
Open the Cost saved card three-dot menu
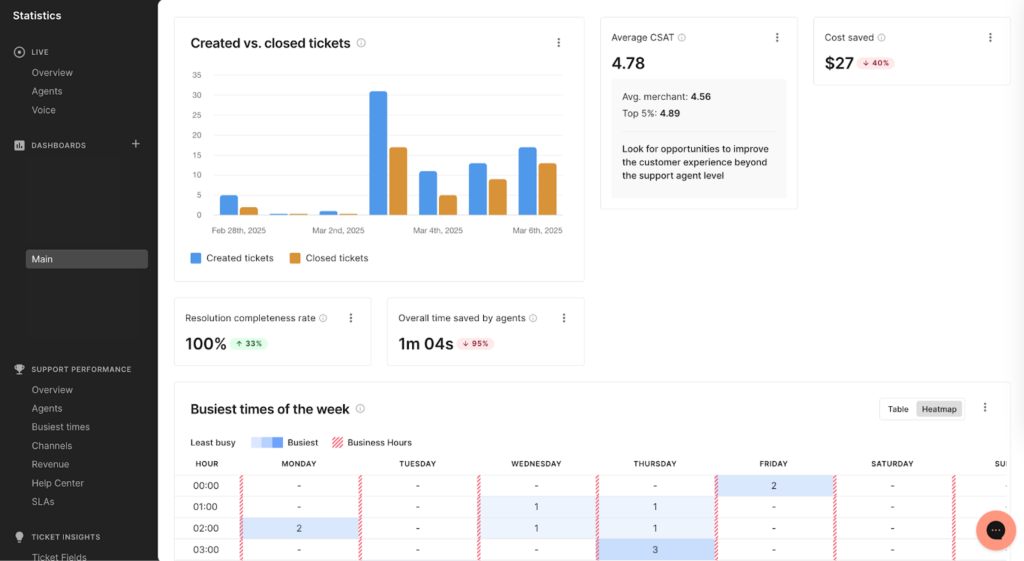tap(990, 38)
